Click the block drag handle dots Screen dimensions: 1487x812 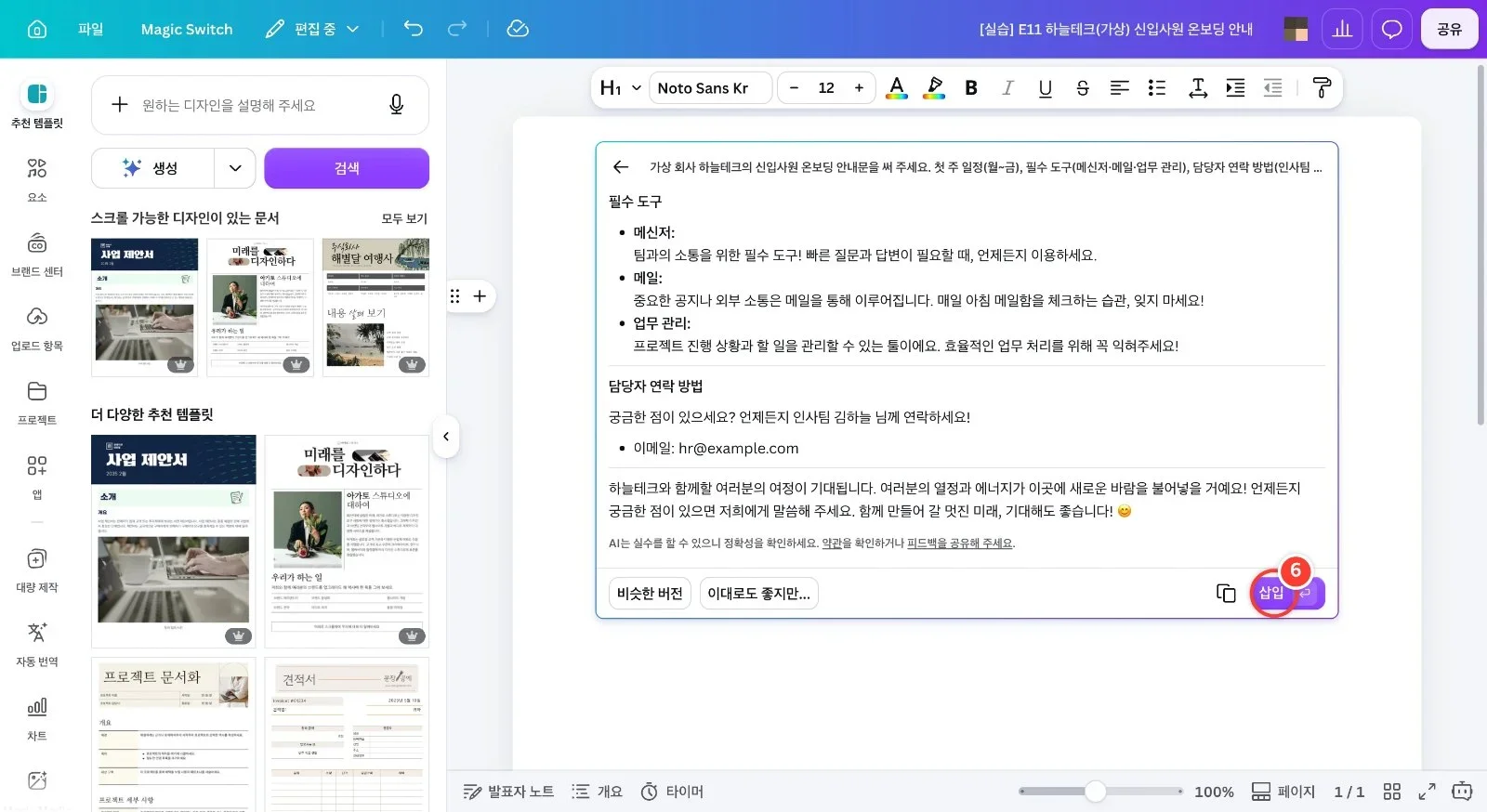(x=455, y=296)
